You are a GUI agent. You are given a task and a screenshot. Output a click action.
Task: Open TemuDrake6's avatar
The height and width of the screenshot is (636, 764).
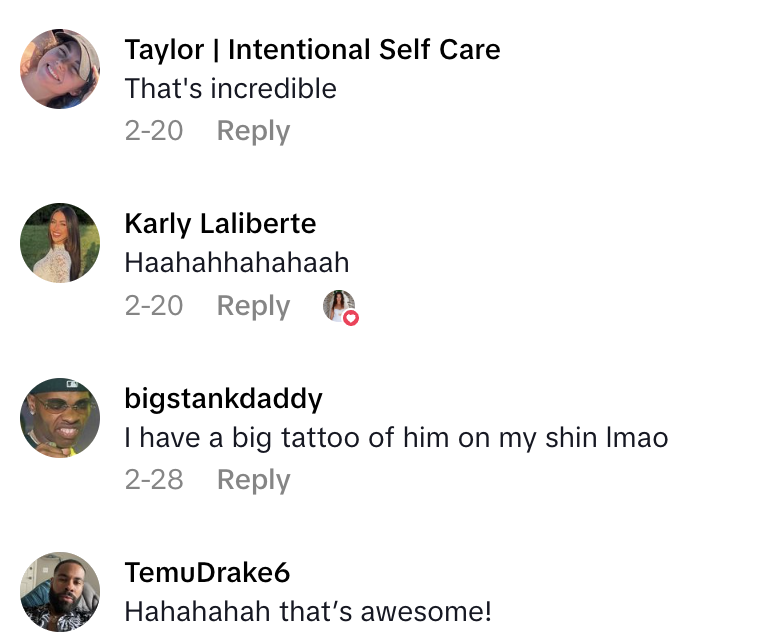coord(60,592)
